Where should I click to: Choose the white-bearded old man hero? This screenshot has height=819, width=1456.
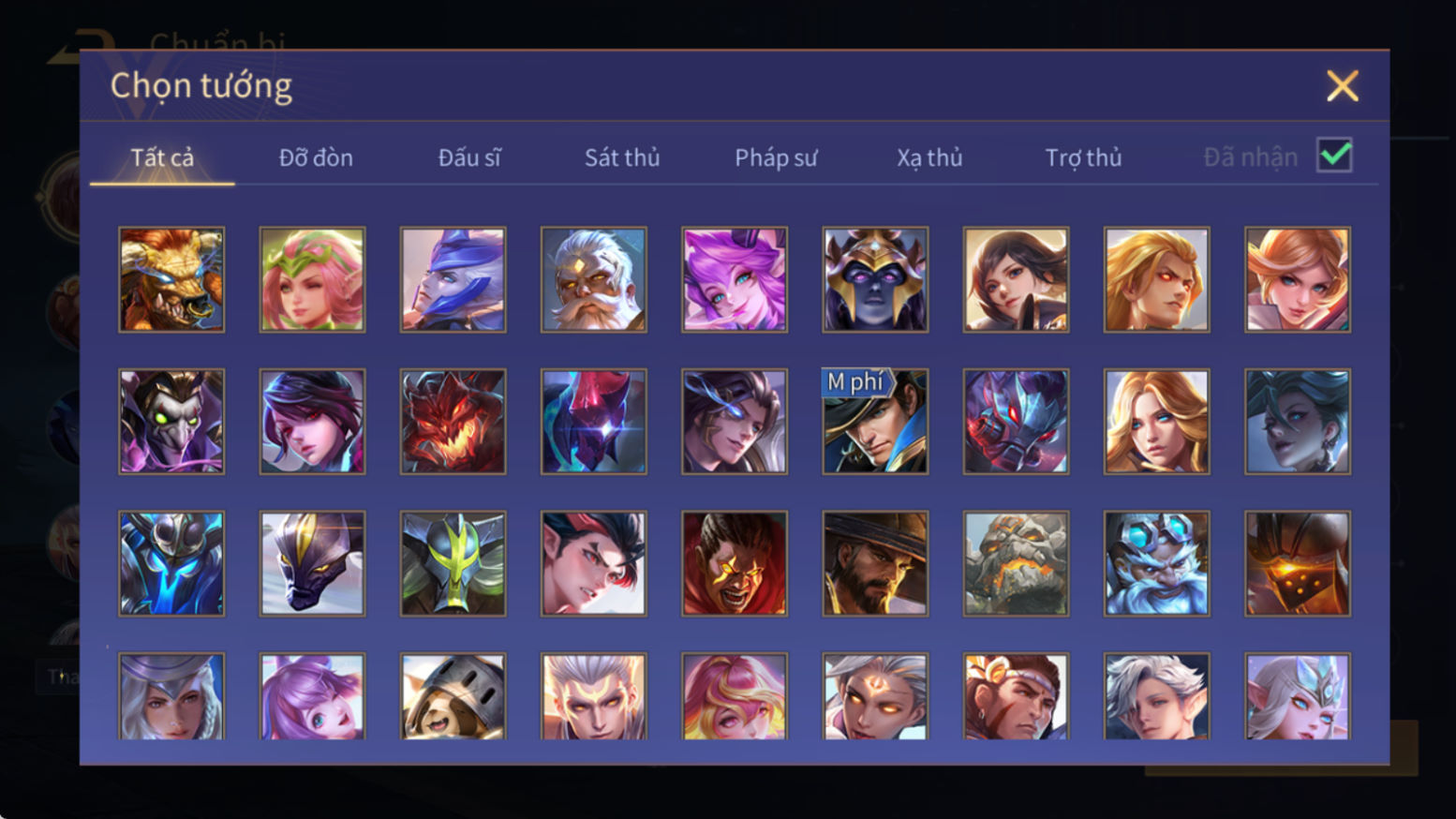tap(593, 279)
